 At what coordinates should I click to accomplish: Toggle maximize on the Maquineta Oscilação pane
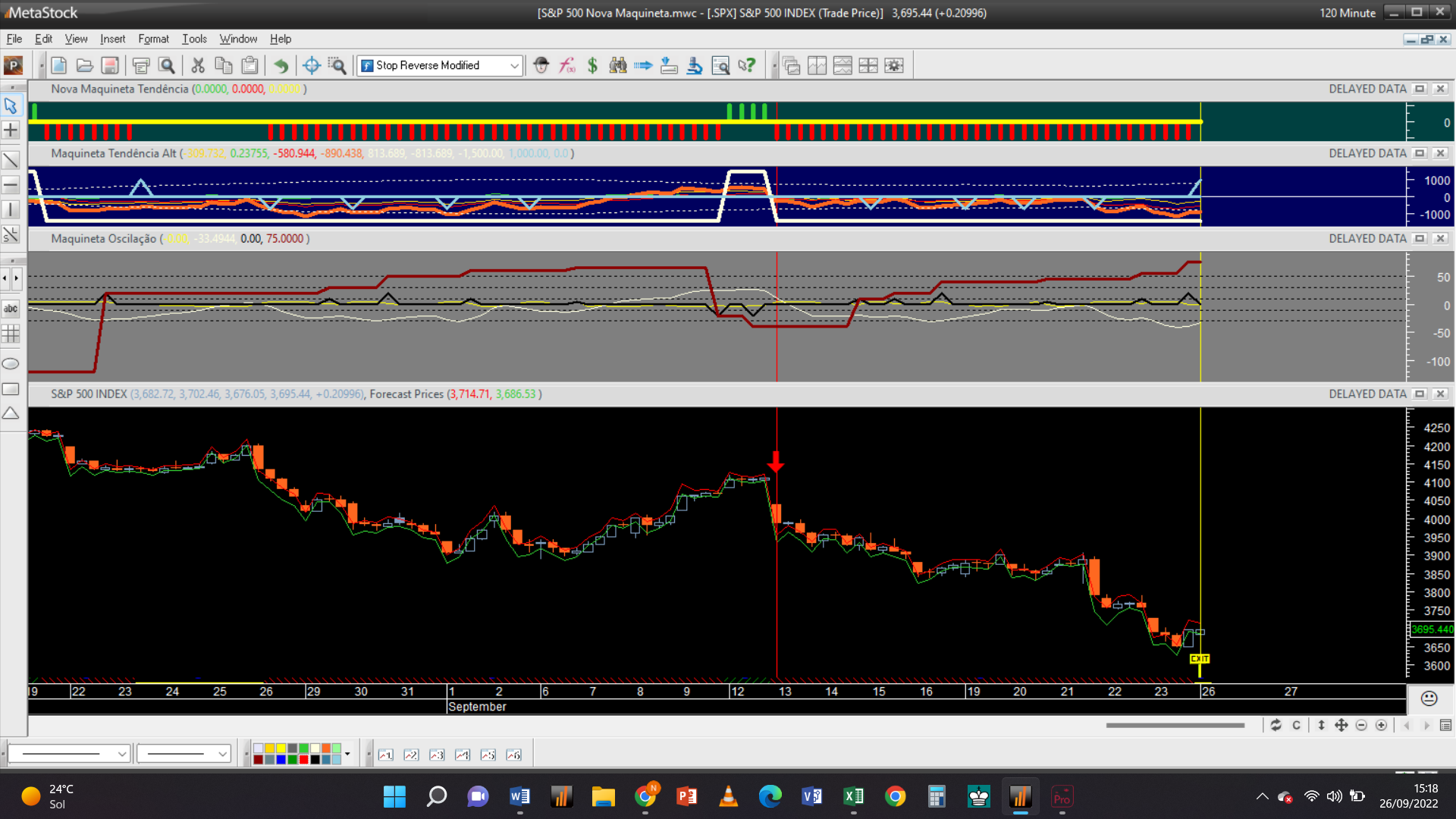1420,239
